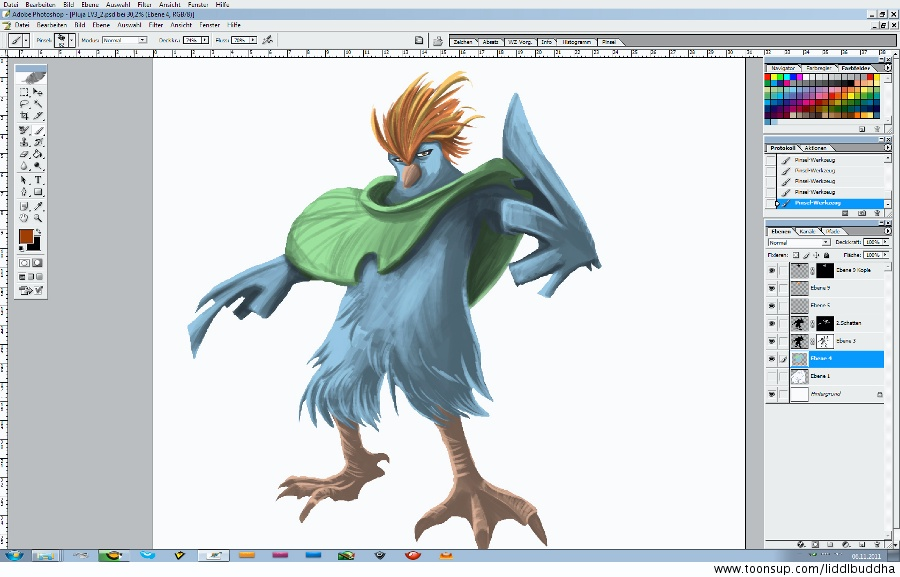
Task: Select the Rectangle shape tool
Action: [38, 192]
